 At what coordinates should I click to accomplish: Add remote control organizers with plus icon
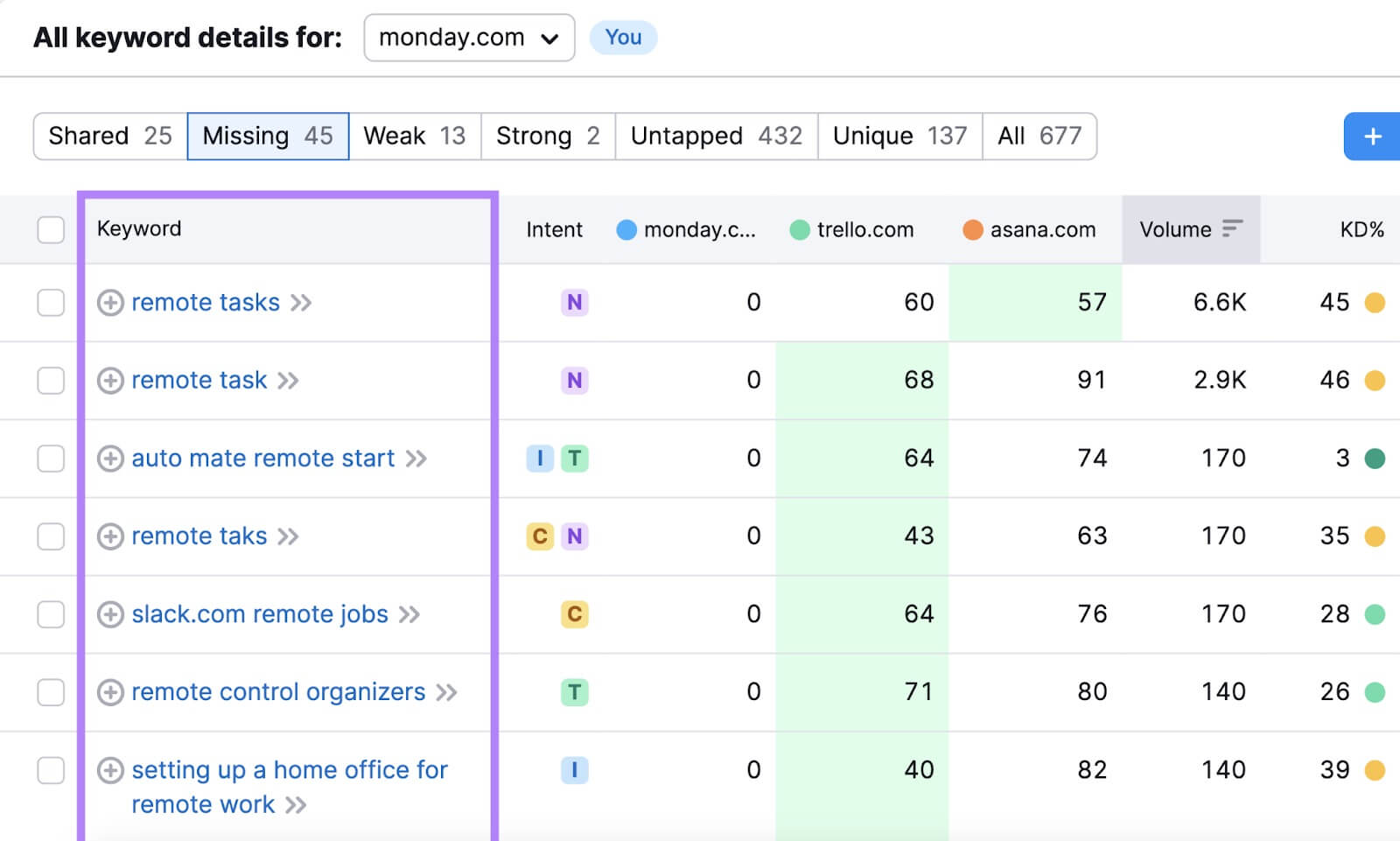(x=110, y=692)
